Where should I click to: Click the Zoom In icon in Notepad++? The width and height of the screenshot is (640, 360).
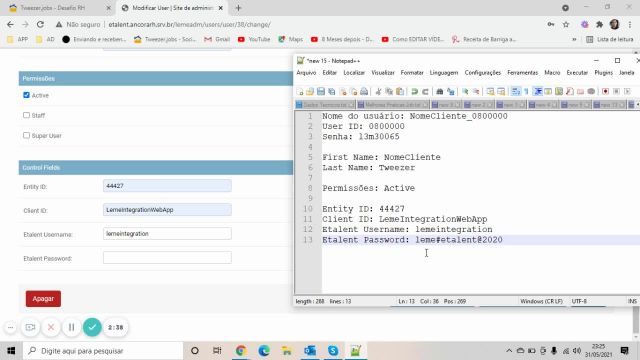pos(465,91)
